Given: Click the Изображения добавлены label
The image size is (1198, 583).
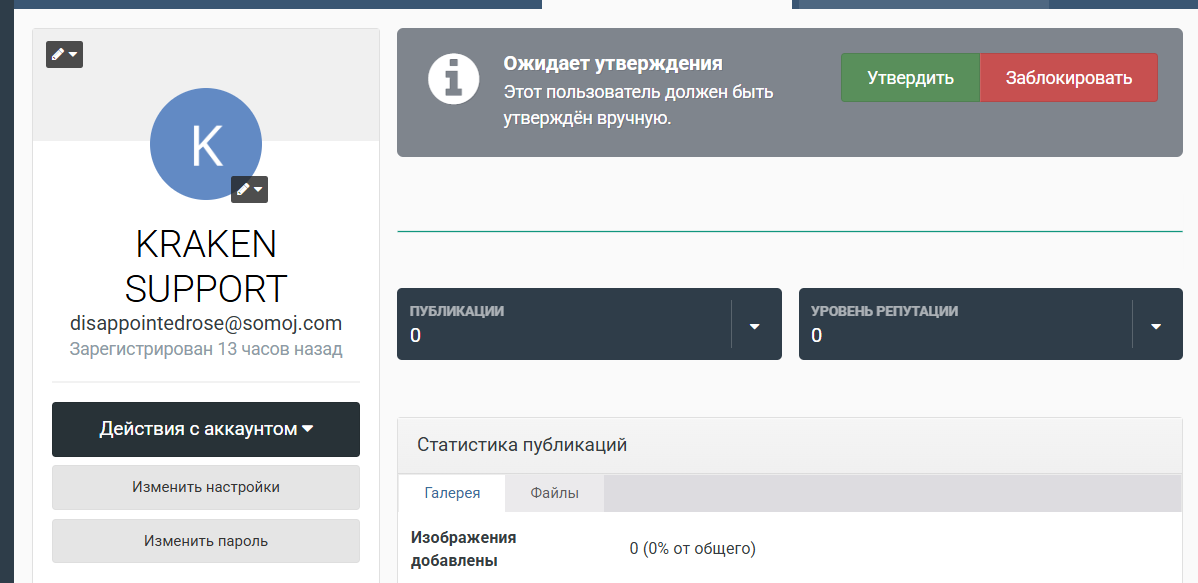Looking at the screenshot, I should tap(464, 549).
